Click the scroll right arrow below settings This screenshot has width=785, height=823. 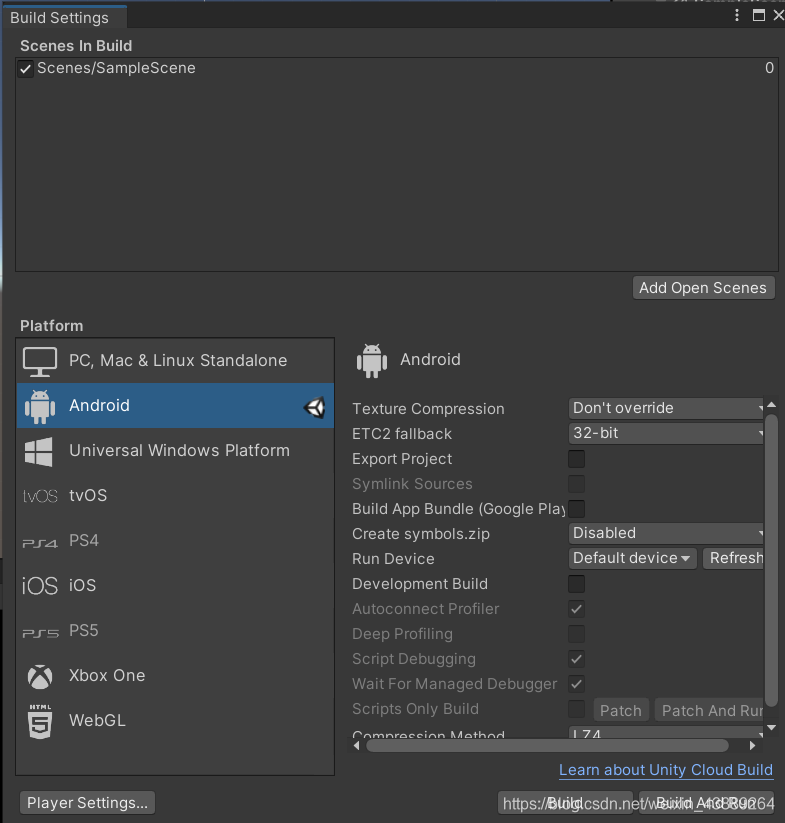point(752,746)
